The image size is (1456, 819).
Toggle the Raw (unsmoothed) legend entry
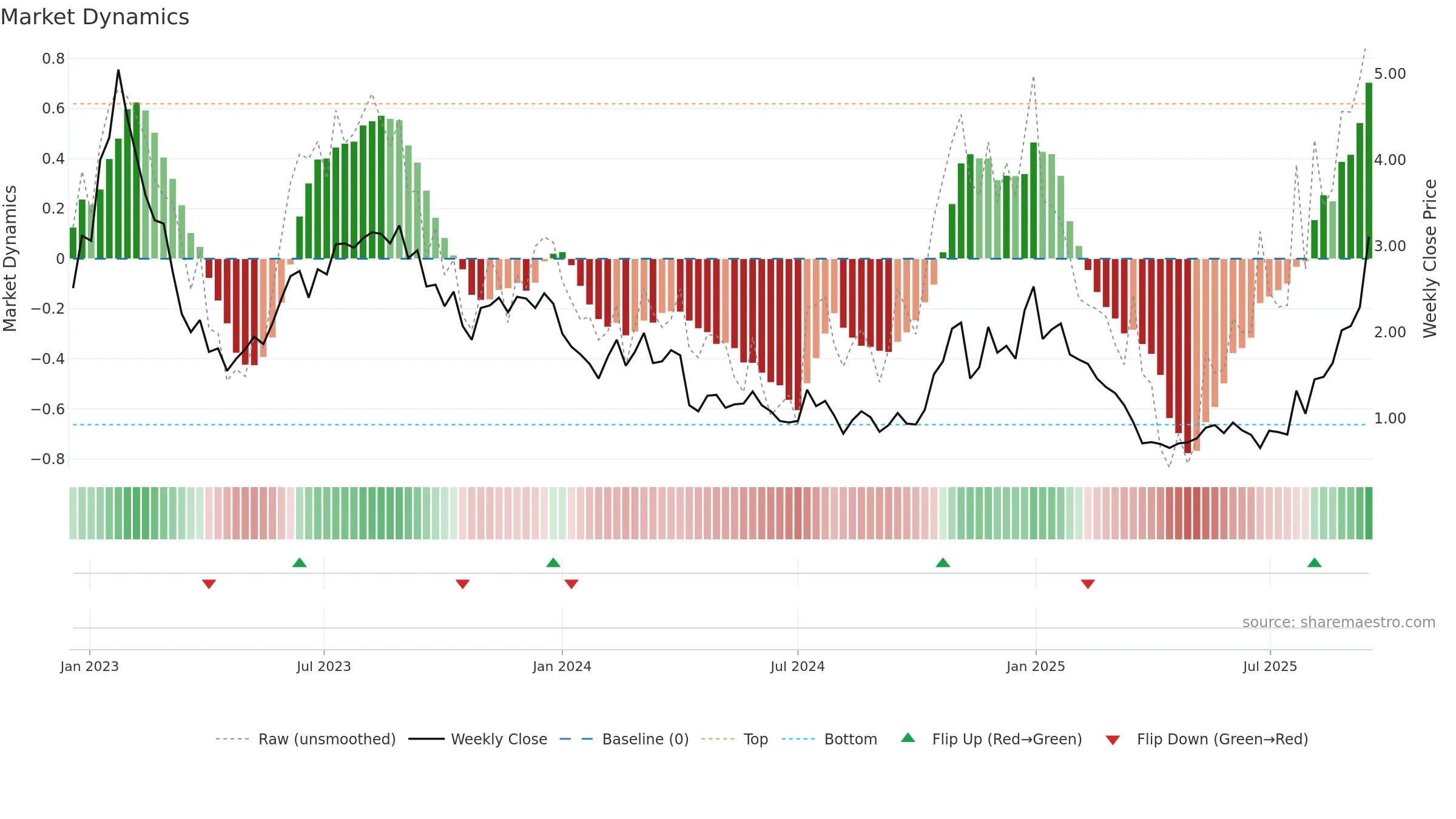click(x=305, y=739)
